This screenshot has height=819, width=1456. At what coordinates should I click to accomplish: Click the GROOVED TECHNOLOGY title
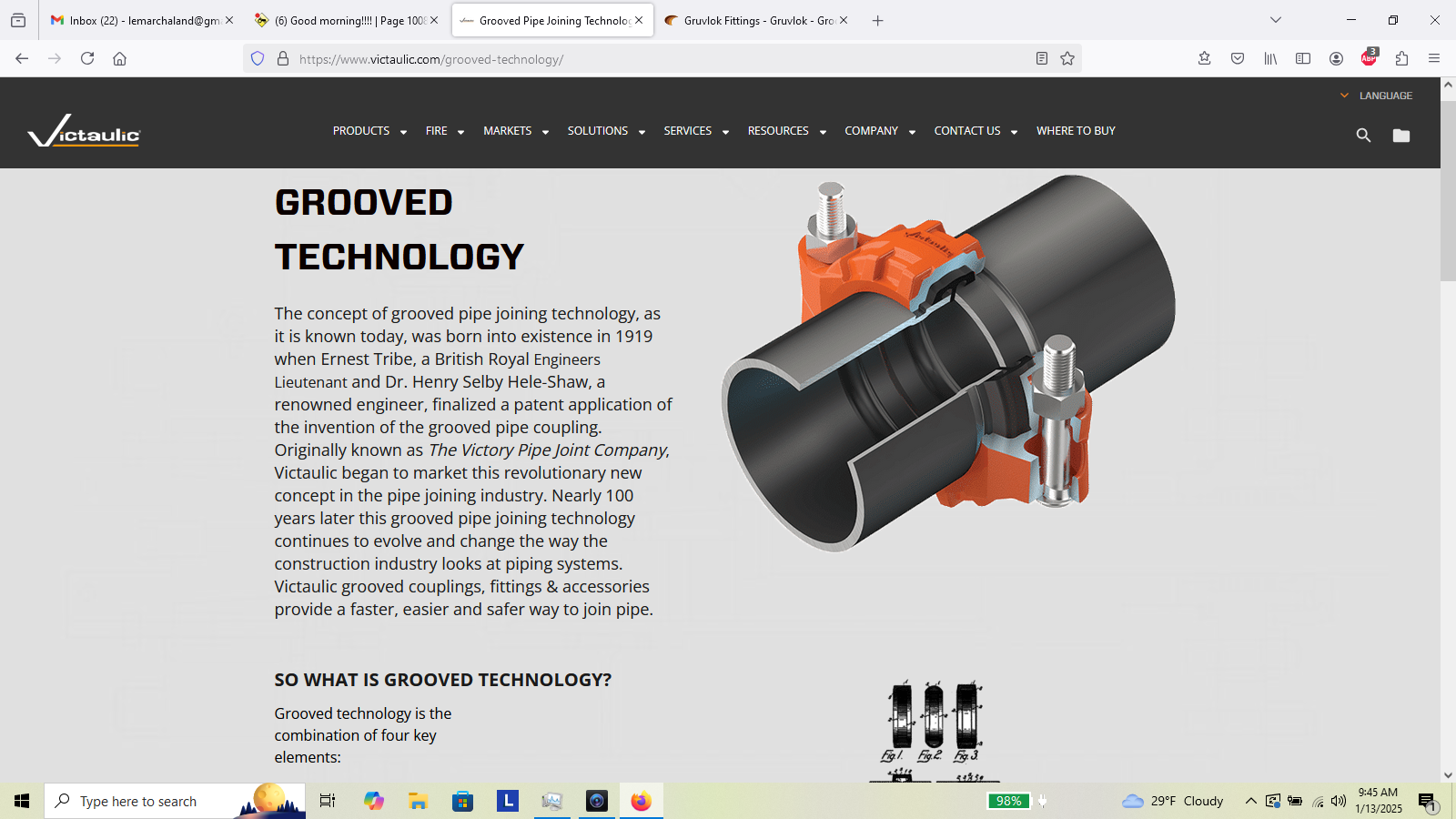(x=399, y=229)
